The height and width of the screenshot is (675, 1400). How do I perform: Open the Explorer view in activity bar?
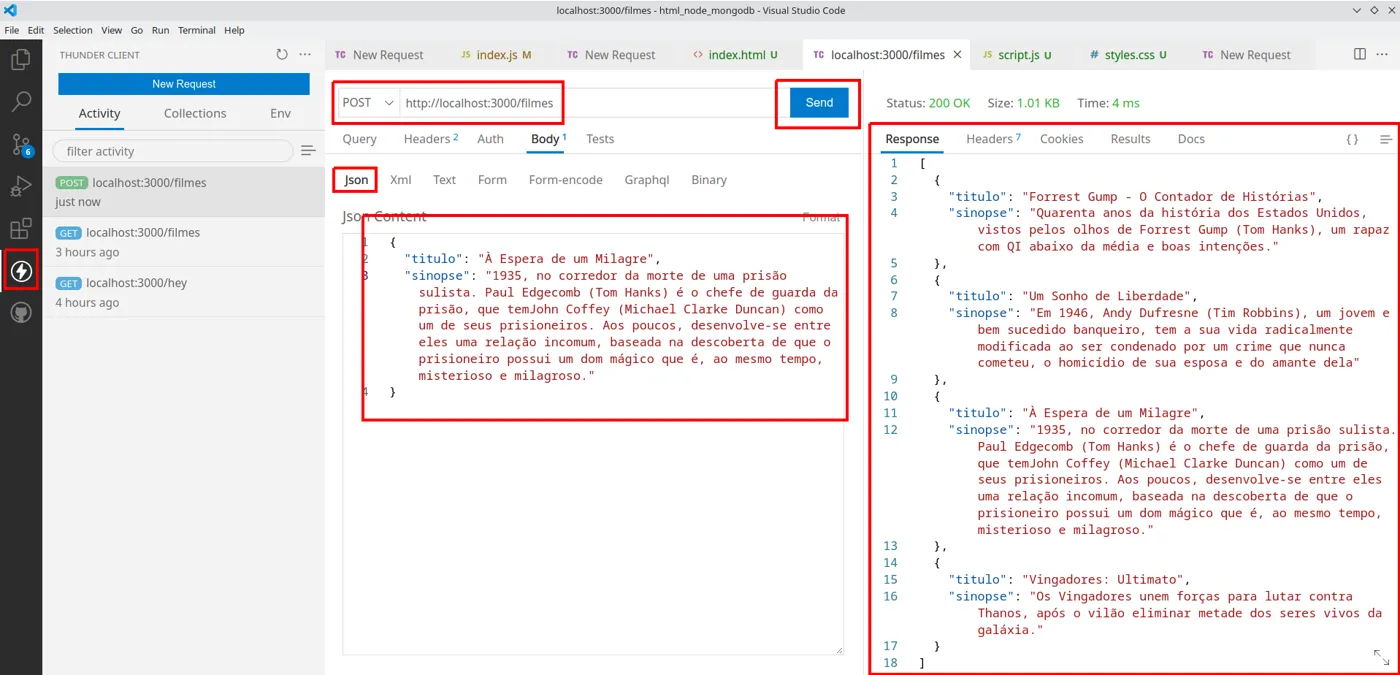pos(20,60)
